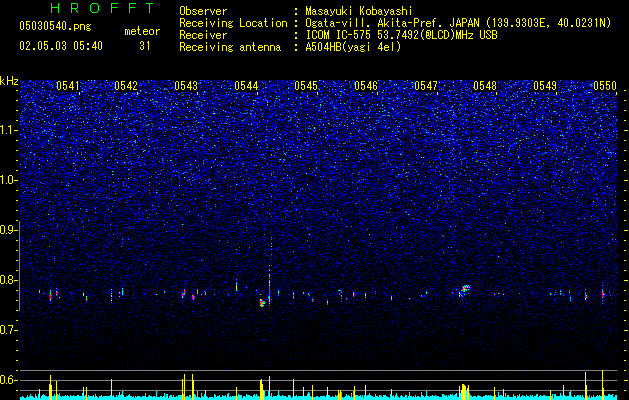This screenshot has width=629, height=400.
Task: Click the 0542 time marker
Action: click(126, 86)
